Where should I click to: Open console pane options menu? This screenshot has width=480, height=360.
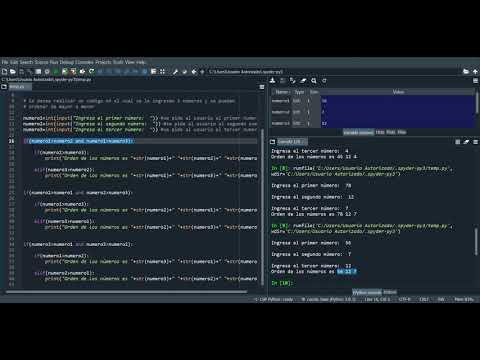tap(475, 142)
